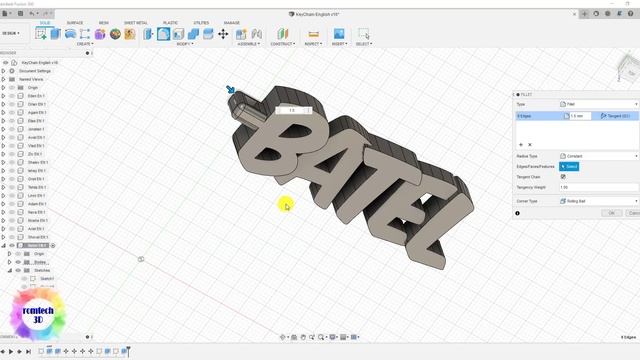Toggle visibility eye of the Sketches folder
Screen dimensions: 640x360
[x=18, y=270]
